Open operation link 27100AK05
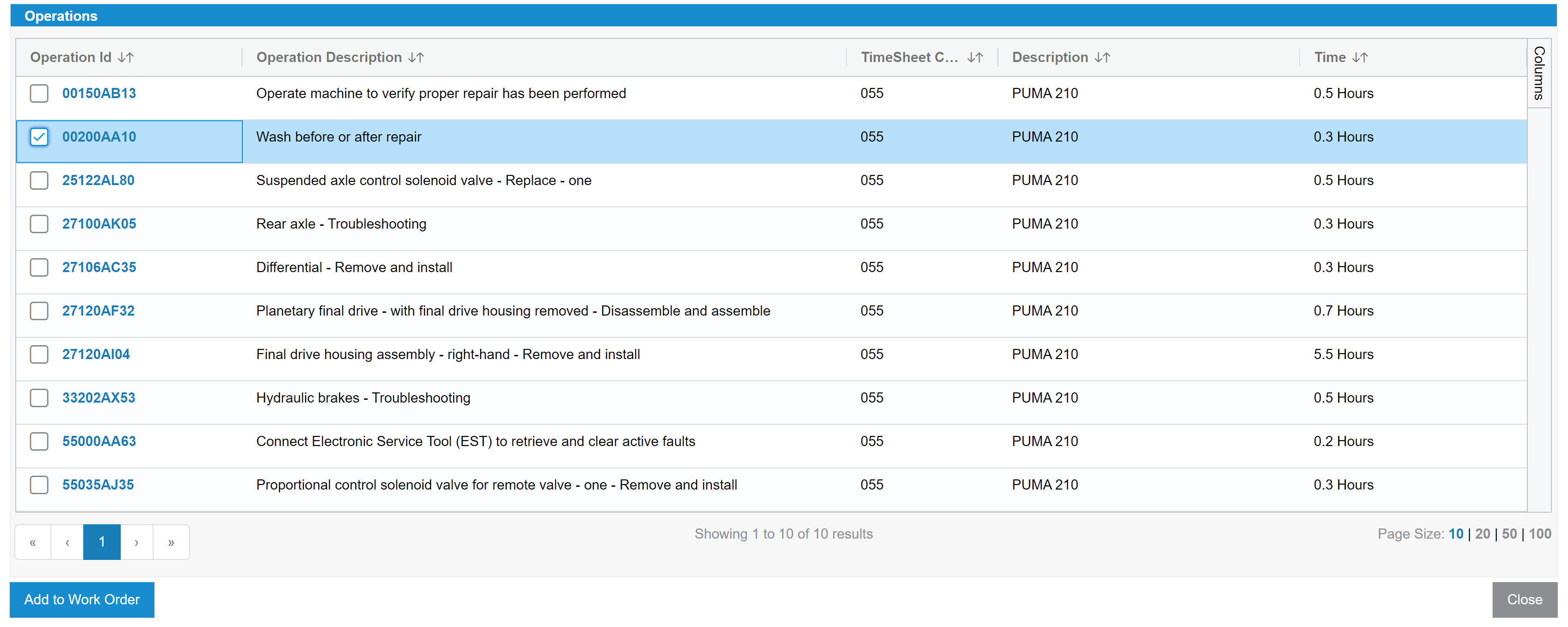 99,224
